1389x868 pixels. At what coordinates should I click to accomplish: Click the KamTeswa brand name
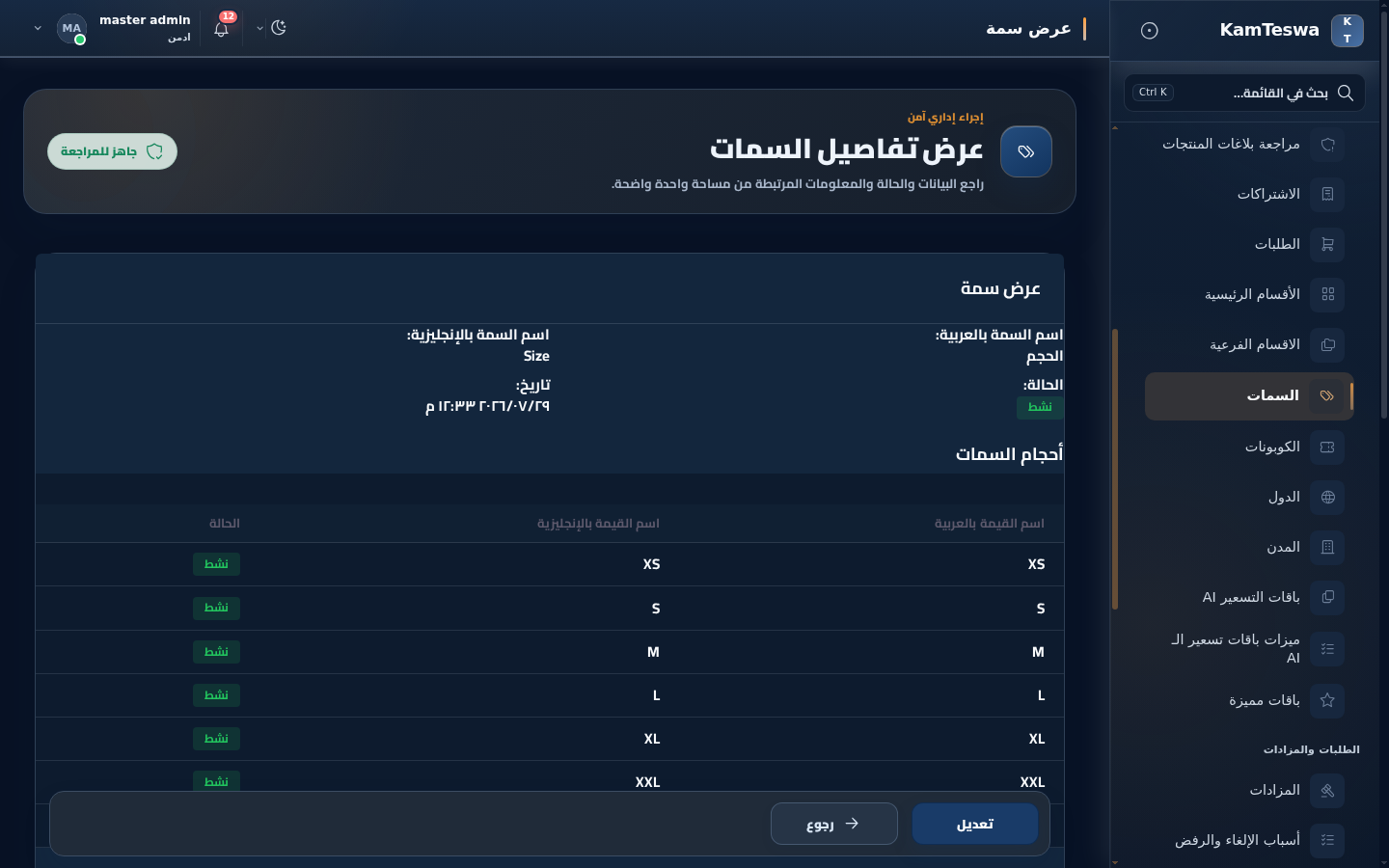1269,30
